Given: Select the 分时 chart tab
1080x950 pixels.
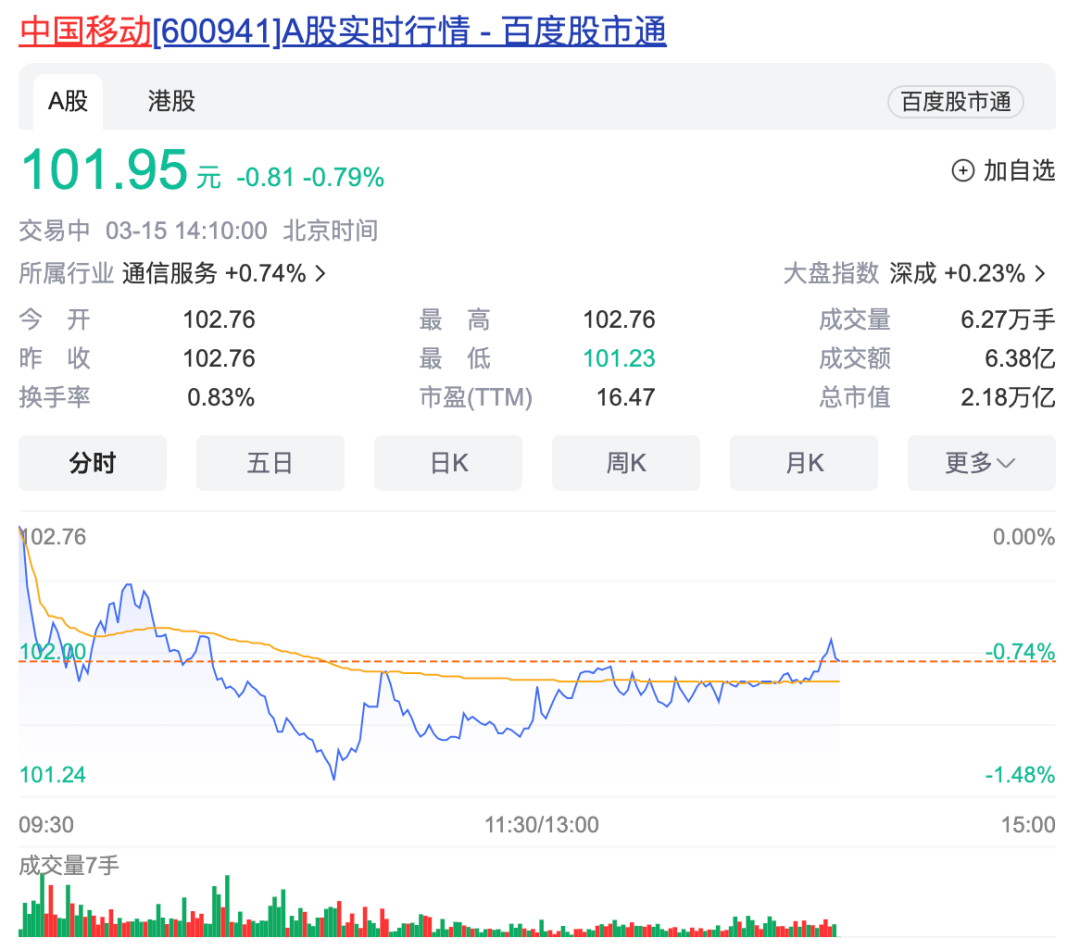Looking at the screenshot, I should pyautogui.click(x=92, y=463).
